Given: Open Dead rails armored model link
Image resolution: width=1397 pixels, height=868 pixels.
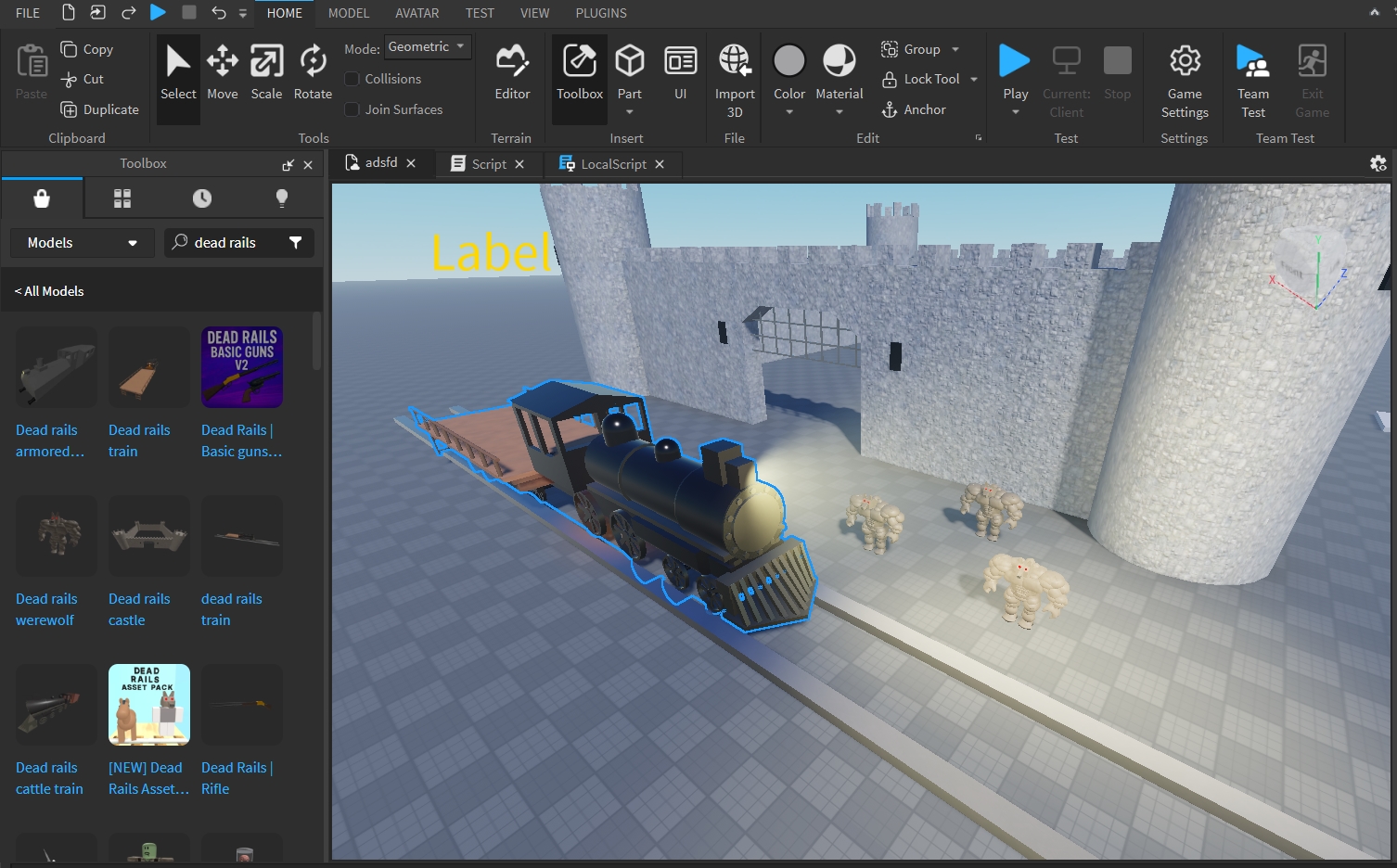Looking at the screenshot, I should 49,440.
